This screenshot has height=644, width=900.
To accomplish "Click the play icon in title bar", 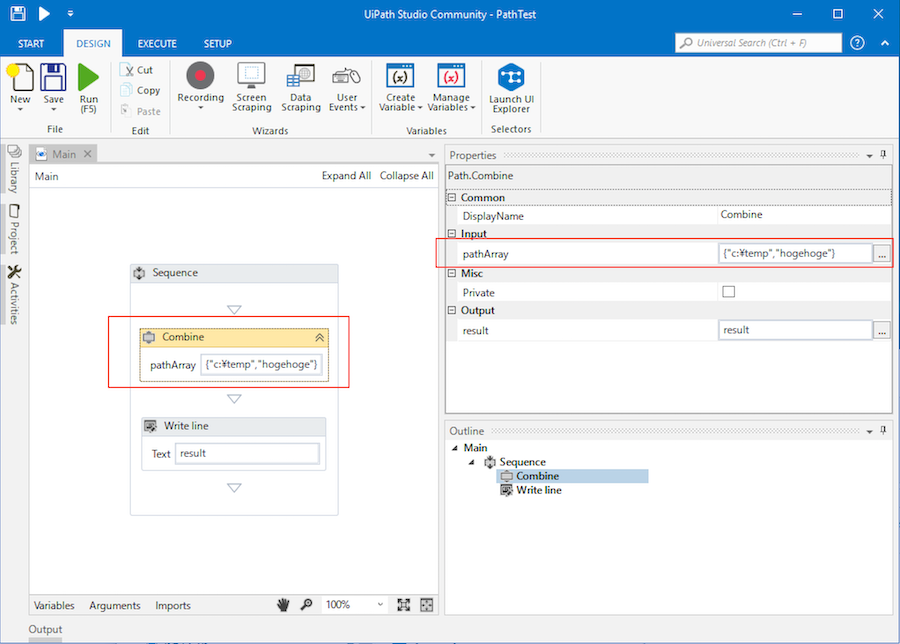I will (x=44, y=13).
